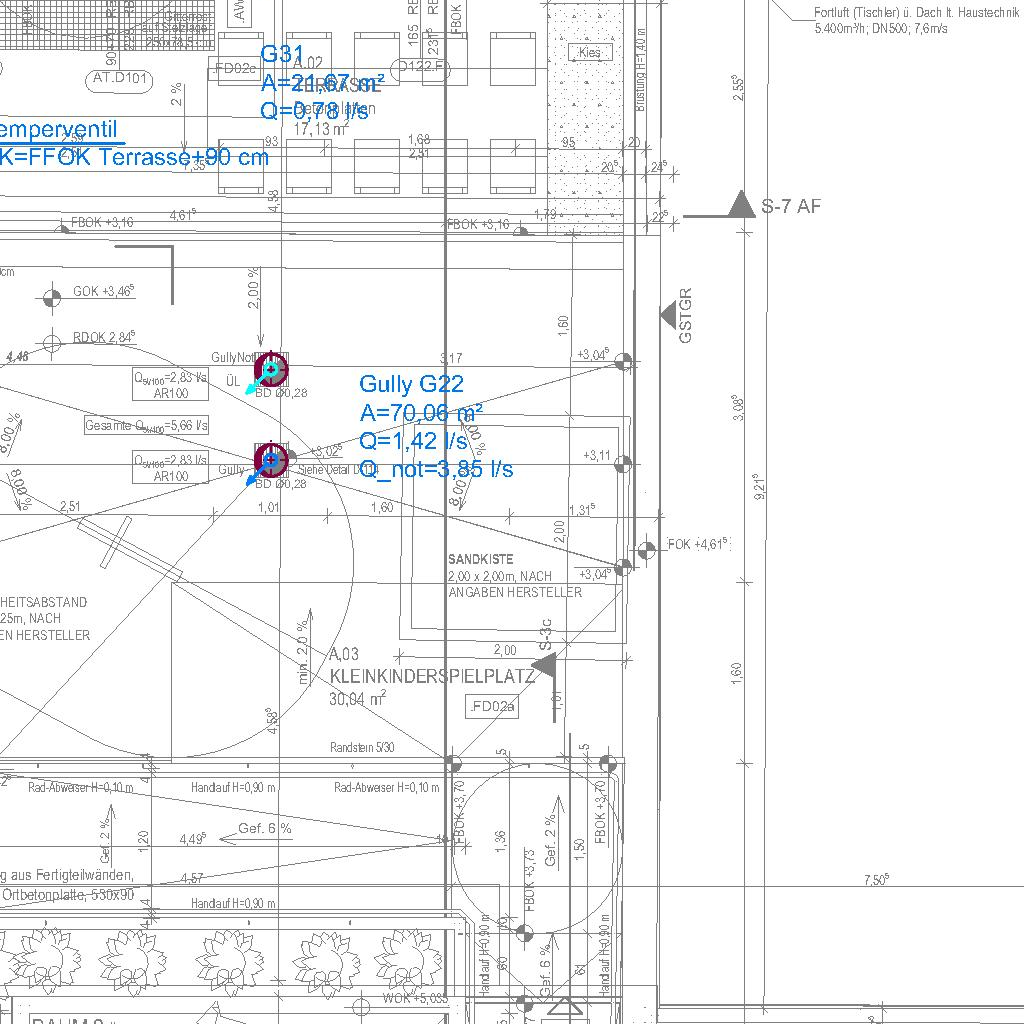1024x1024 pixels.
Task: Select the 'HEITSABSTAND' note text
Action: (44, 602)
